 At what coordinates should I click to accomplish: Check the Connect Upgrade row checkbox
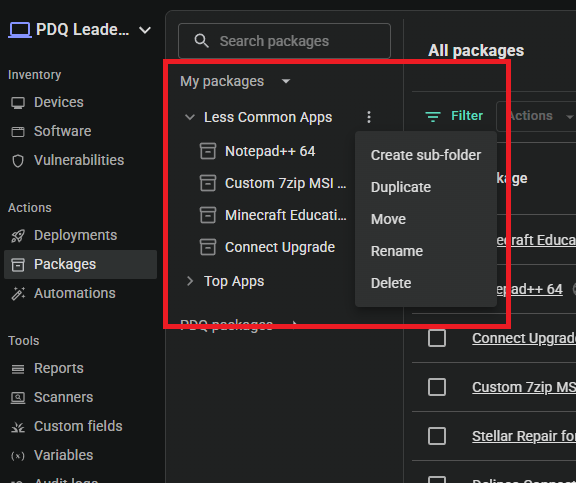(437, 338)
